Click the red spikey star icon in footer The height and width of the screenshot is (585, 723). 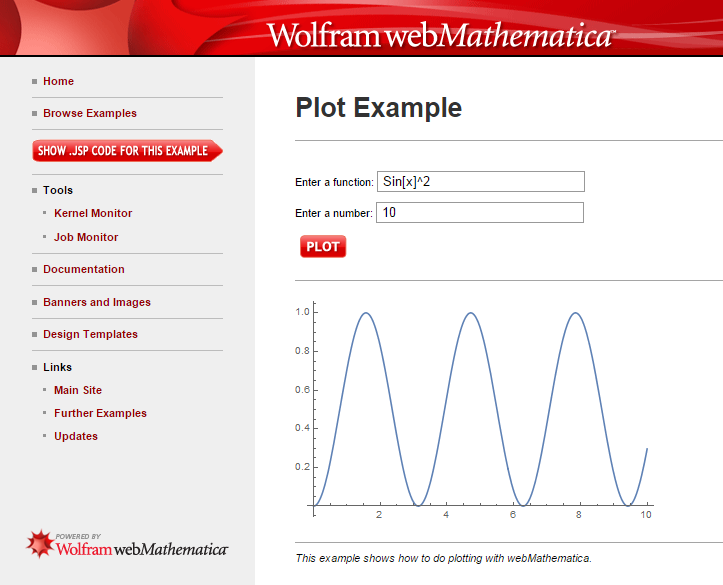point(40,543)
